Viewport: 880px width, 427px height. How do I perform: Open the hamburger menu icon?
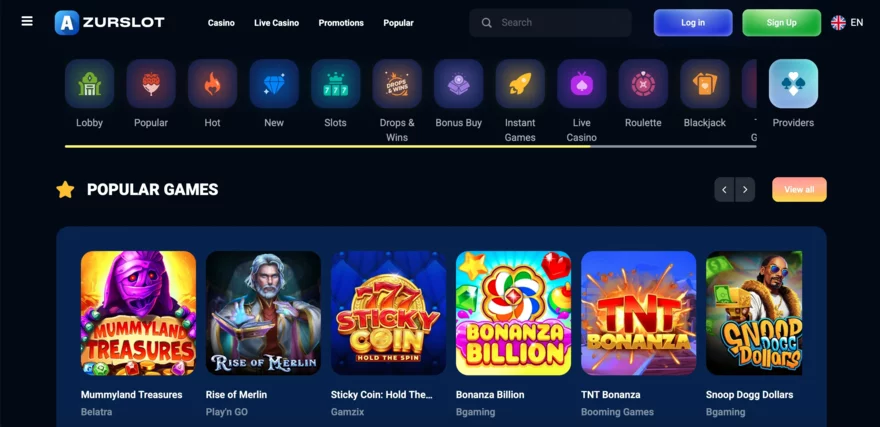27,21
